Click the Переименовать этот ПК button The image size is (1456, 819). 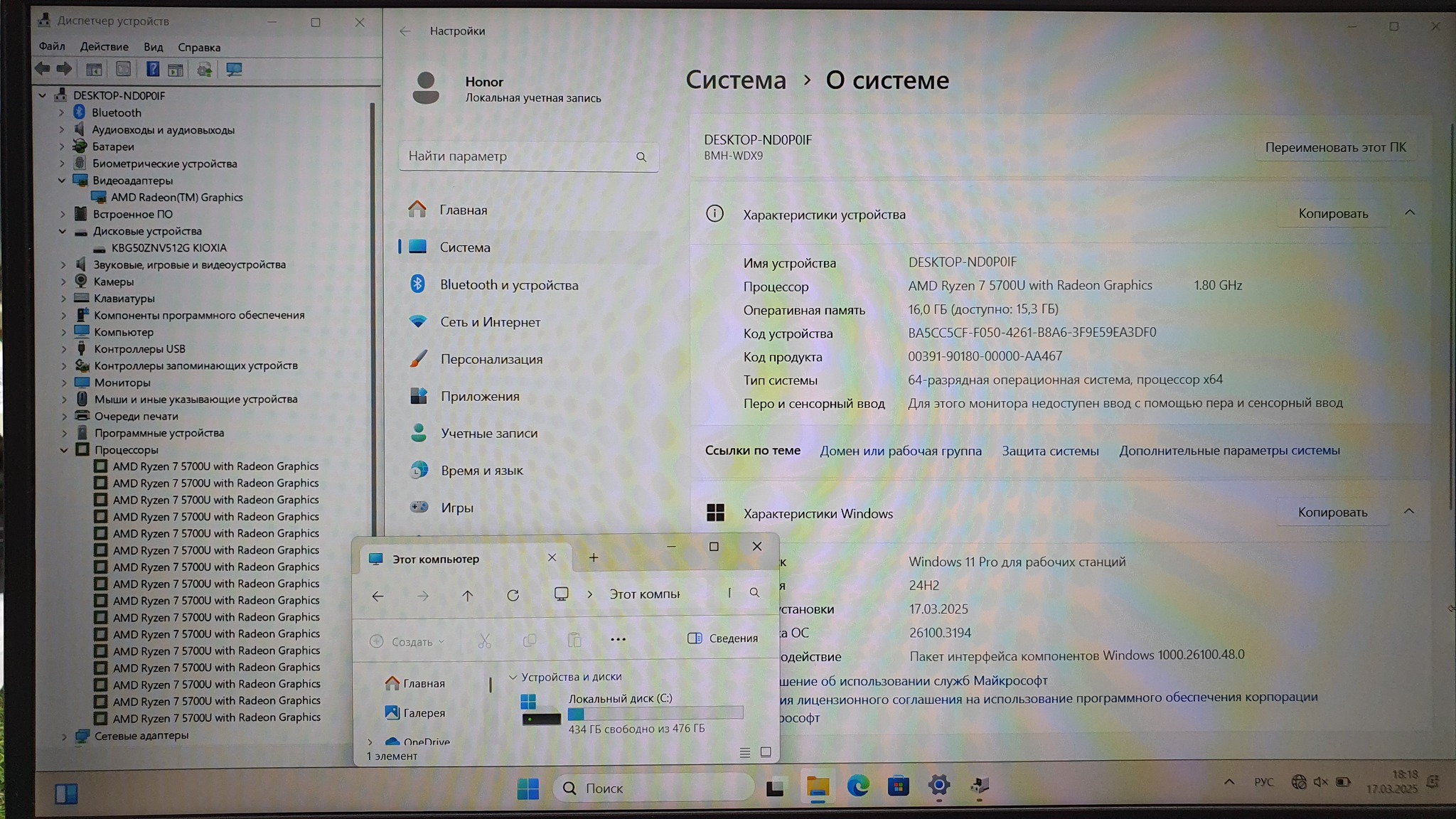(1335, 147)
